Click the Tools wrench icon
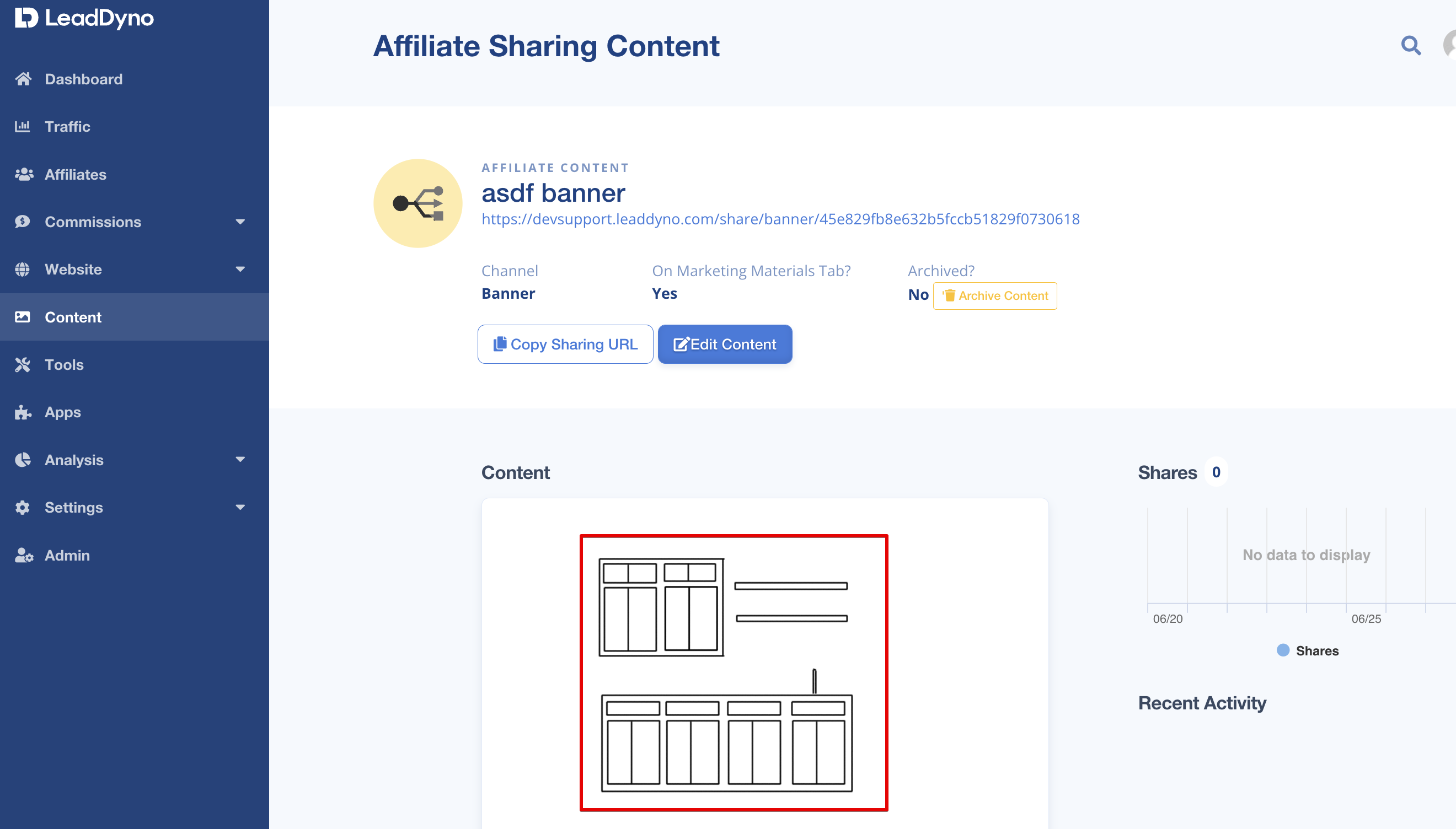This screenshot has width=1456, height=829. pos(23,364)
